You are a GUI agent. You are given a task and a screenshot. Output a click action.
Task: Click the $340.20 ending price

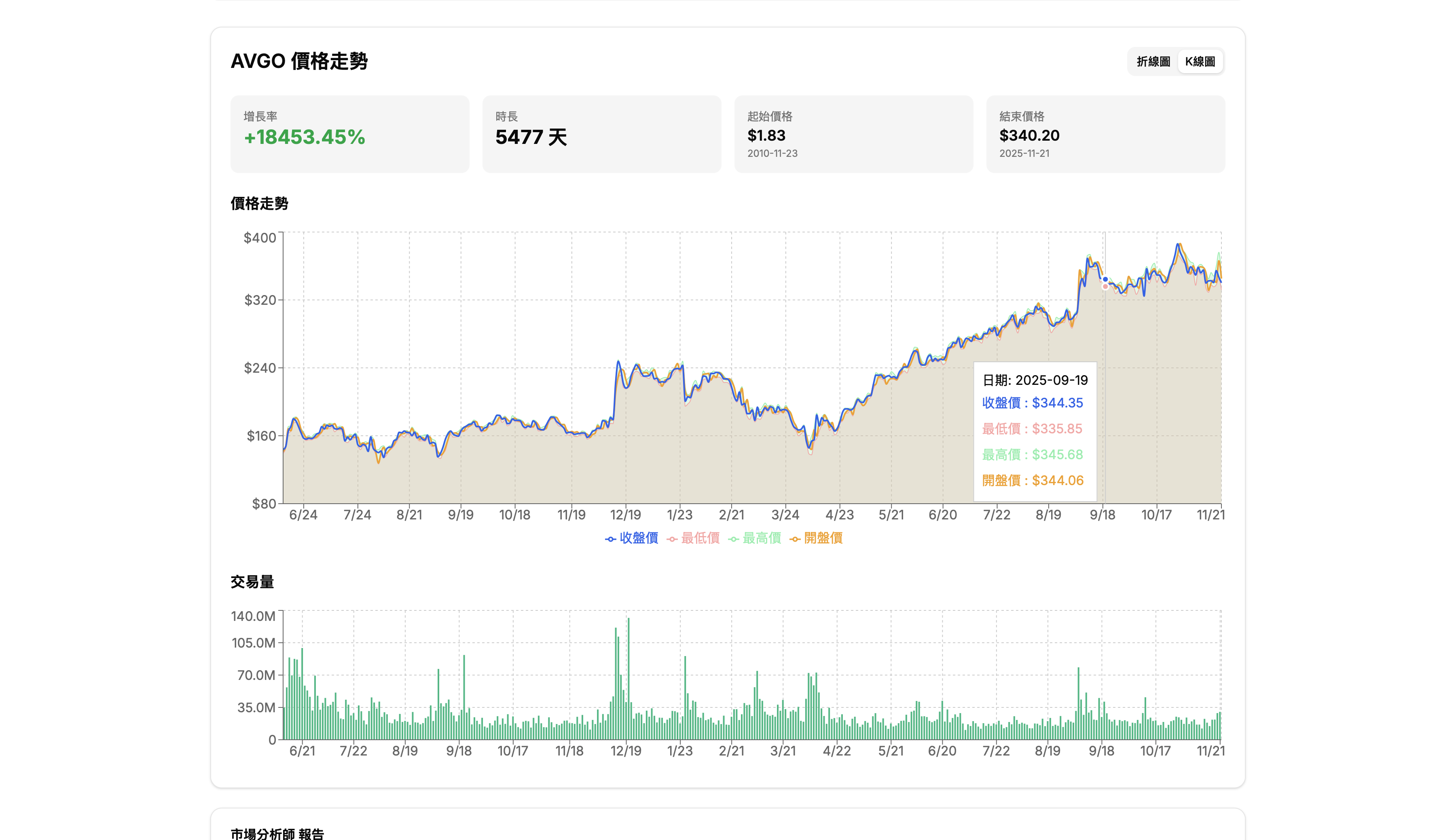(1029, 135)
